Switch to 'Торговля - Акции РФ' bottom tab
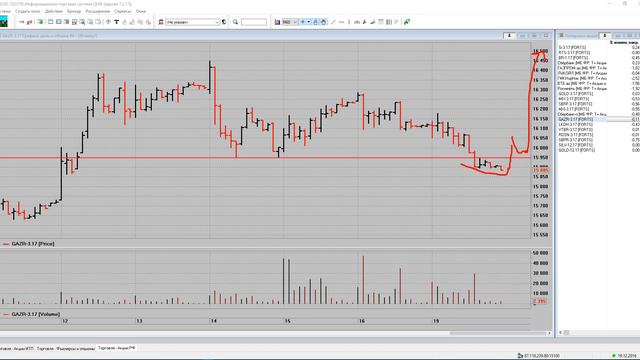The width and height of the screenshot is (640, 360). point(117,348)
